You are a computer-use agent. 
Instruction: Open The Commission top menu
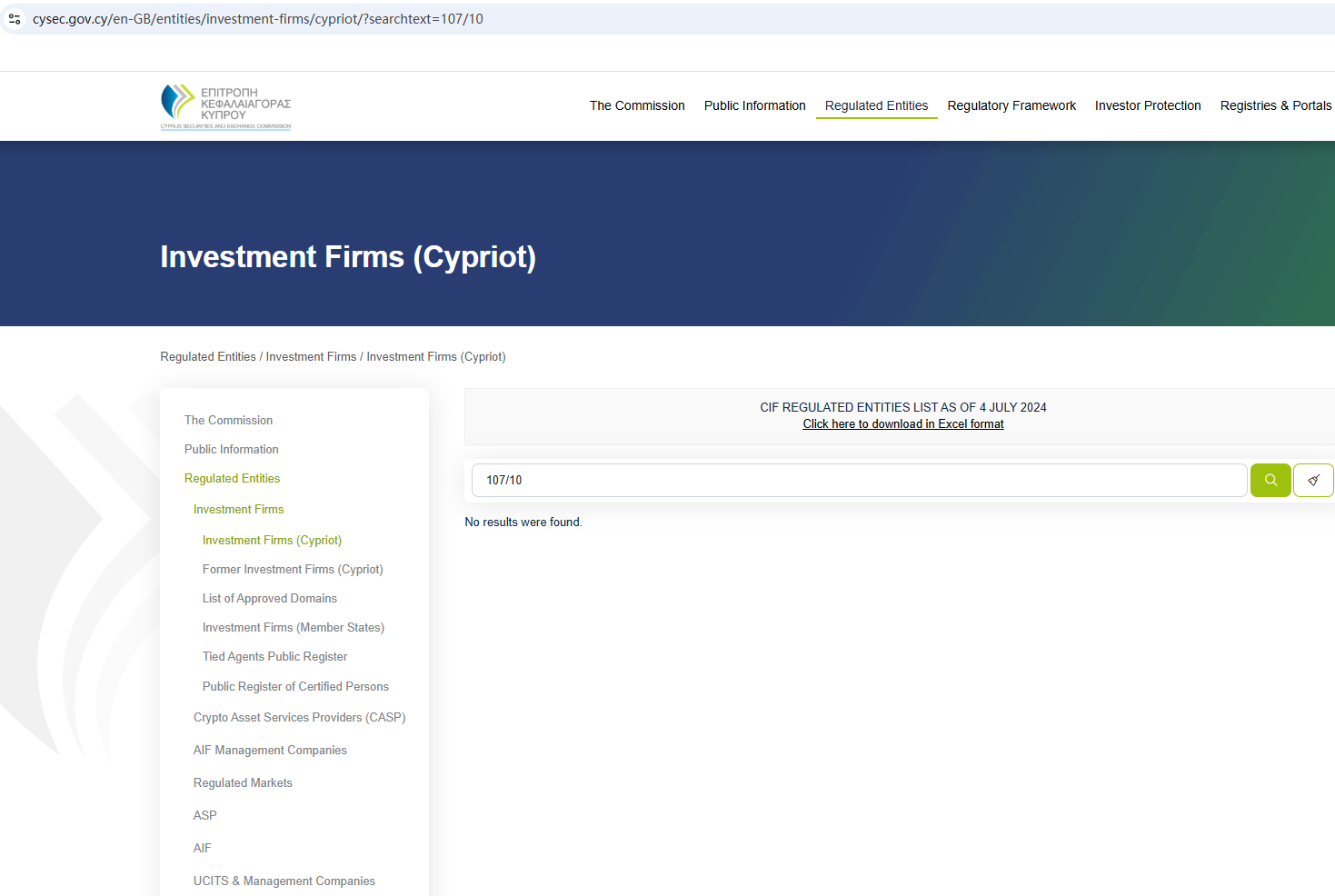coord(636,105)
